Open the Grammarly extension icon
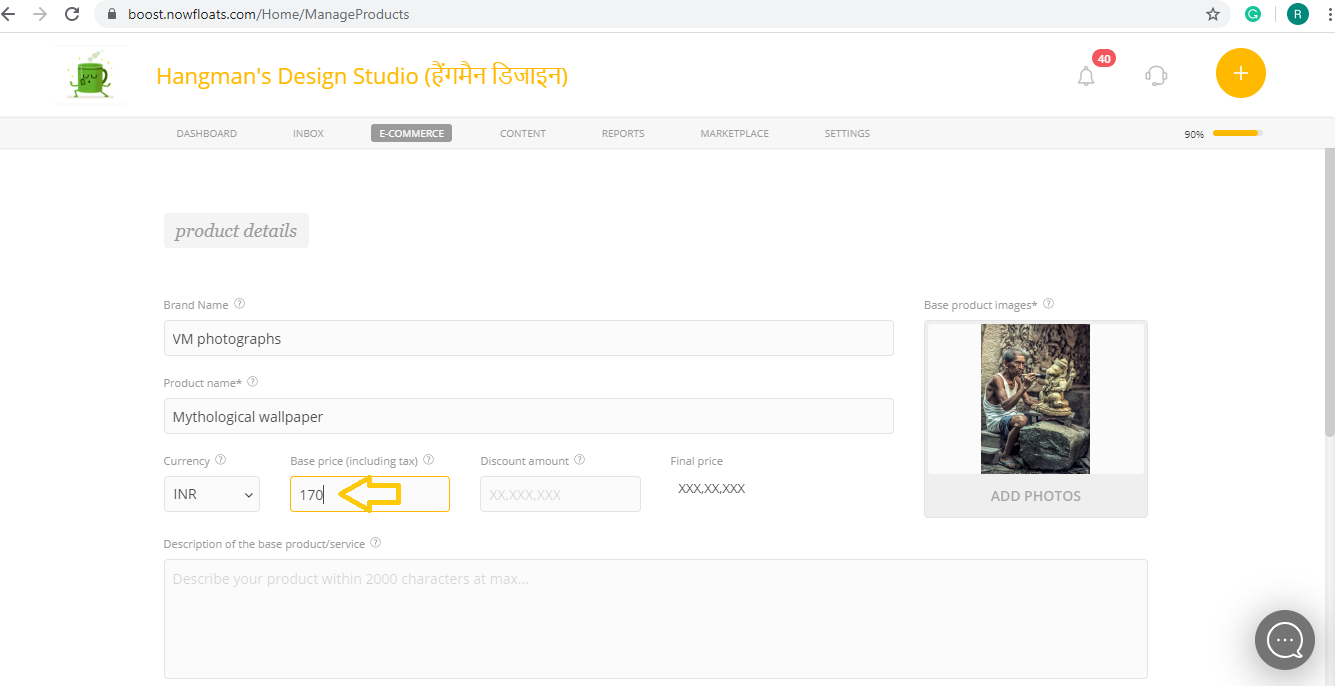Screen dimensions: 1335x686 tap(1253, 14)
